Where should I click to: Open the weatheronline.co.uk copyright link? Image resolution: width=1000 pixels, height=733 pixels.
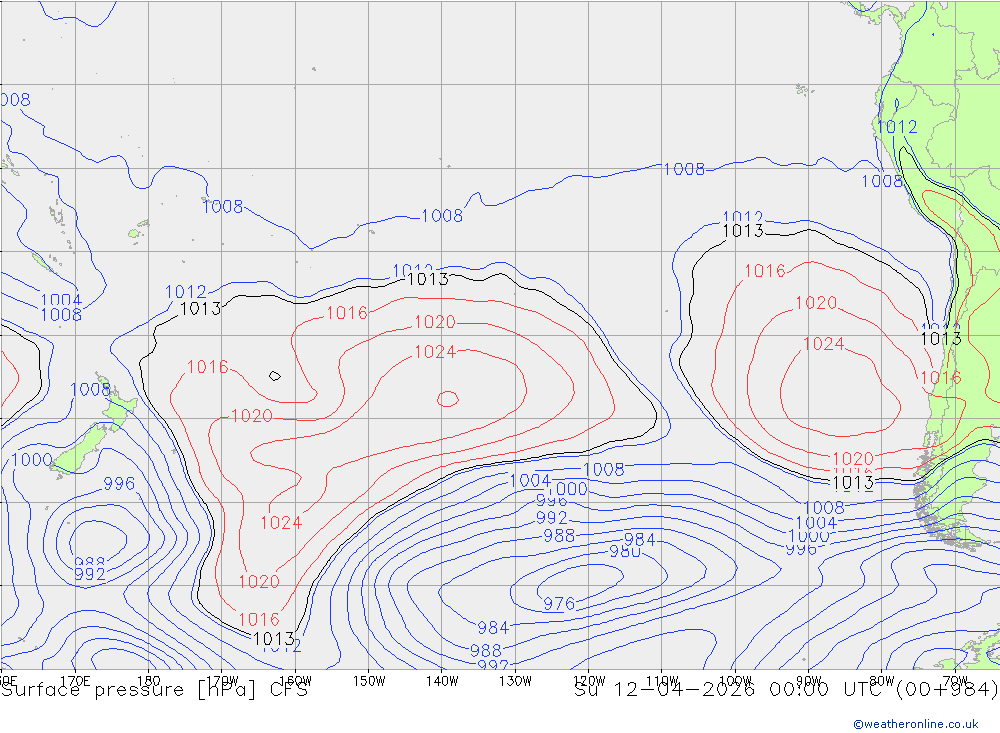[916, 724]
